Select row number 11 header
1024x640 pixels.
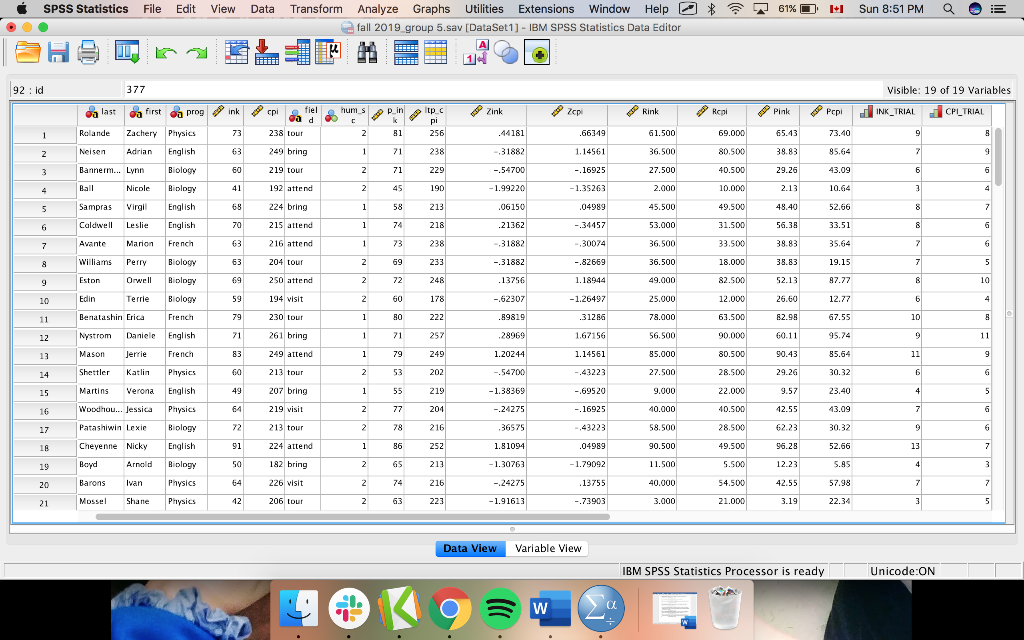coord(44,319)
